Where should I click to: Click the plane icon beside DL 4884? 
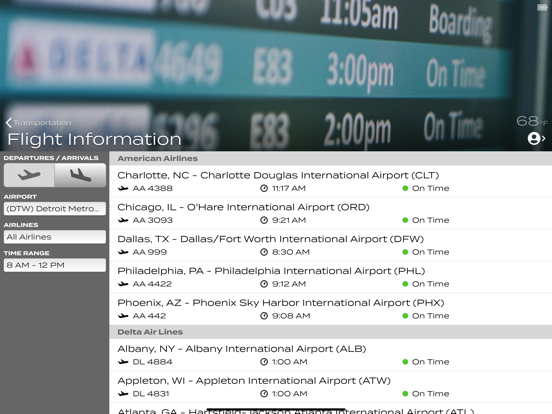point(123,362)
